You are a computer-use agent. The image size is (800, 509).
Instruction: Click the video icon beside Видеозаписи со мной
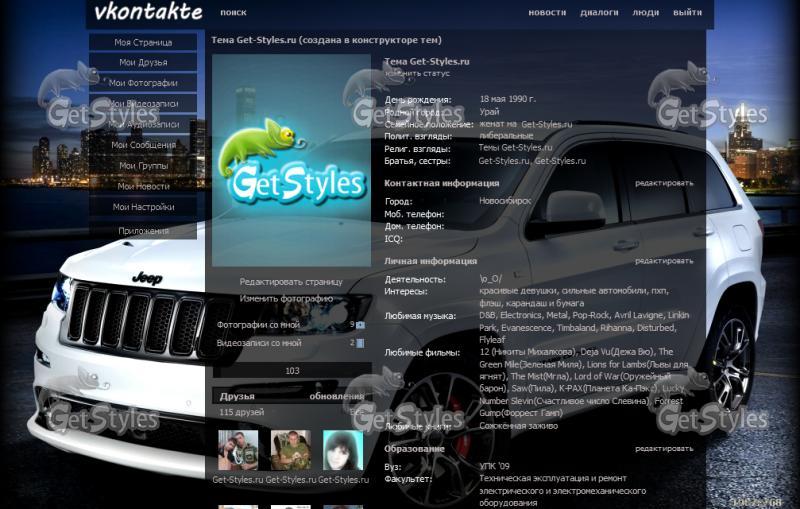pyautogui.click(x=360, y=343)
